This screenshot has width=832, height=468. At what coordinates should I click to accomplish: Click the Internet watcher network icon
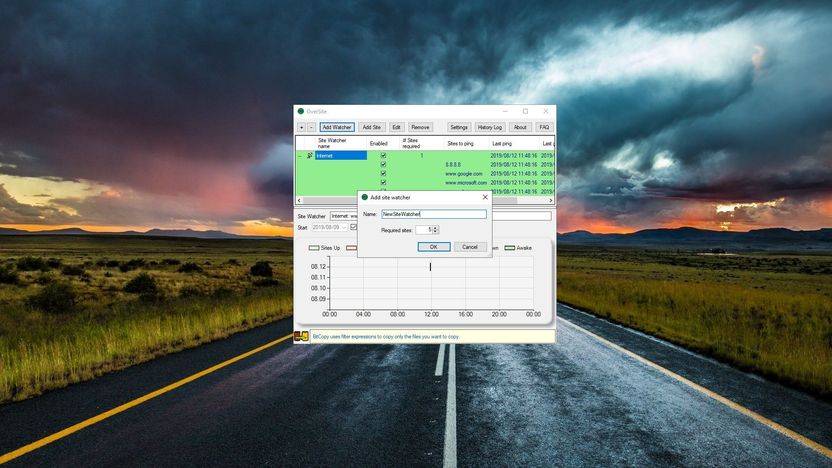point(309,155)
